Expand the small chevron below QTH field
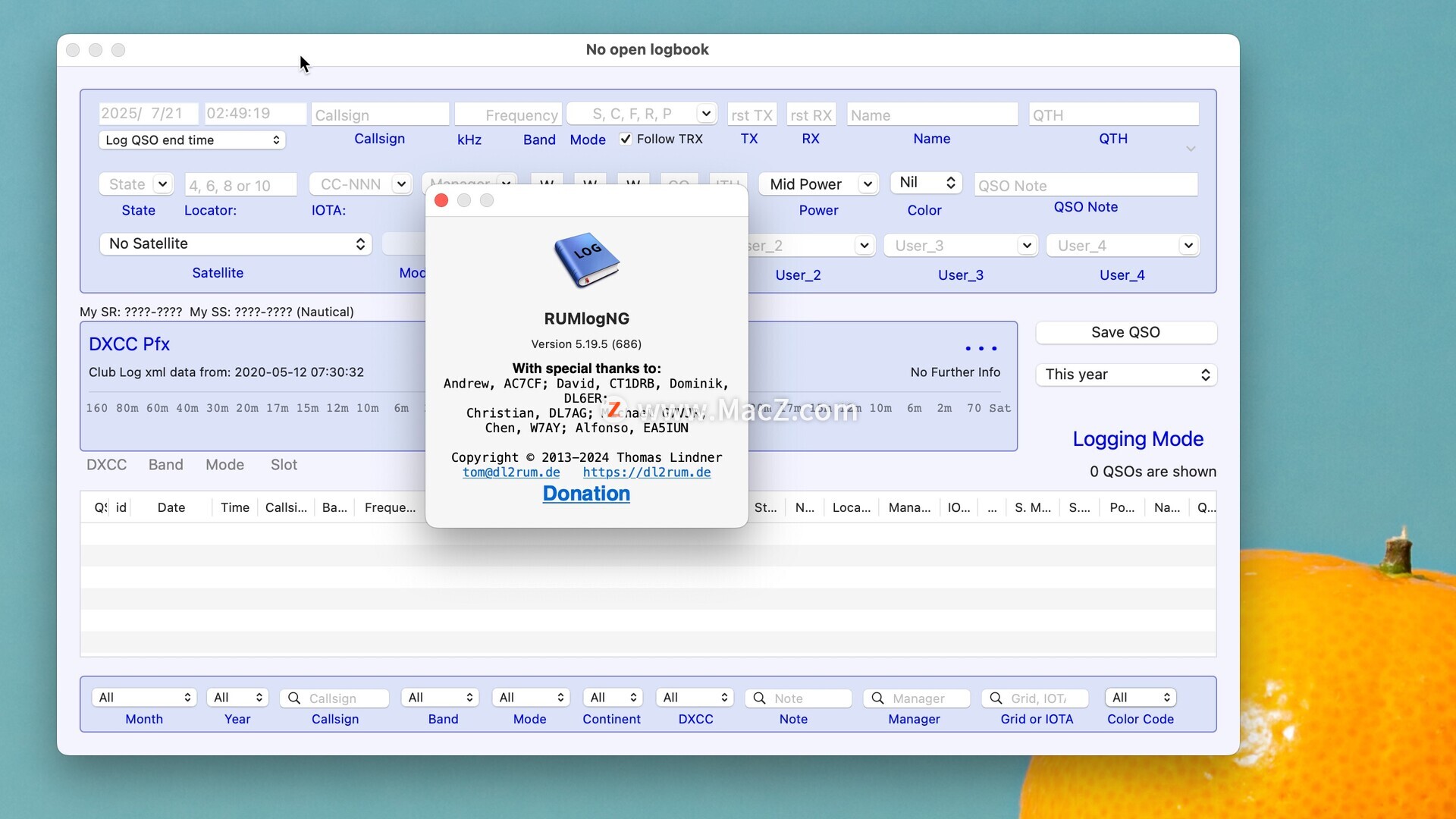The image size is (1456, 819). pos(1191,149)
